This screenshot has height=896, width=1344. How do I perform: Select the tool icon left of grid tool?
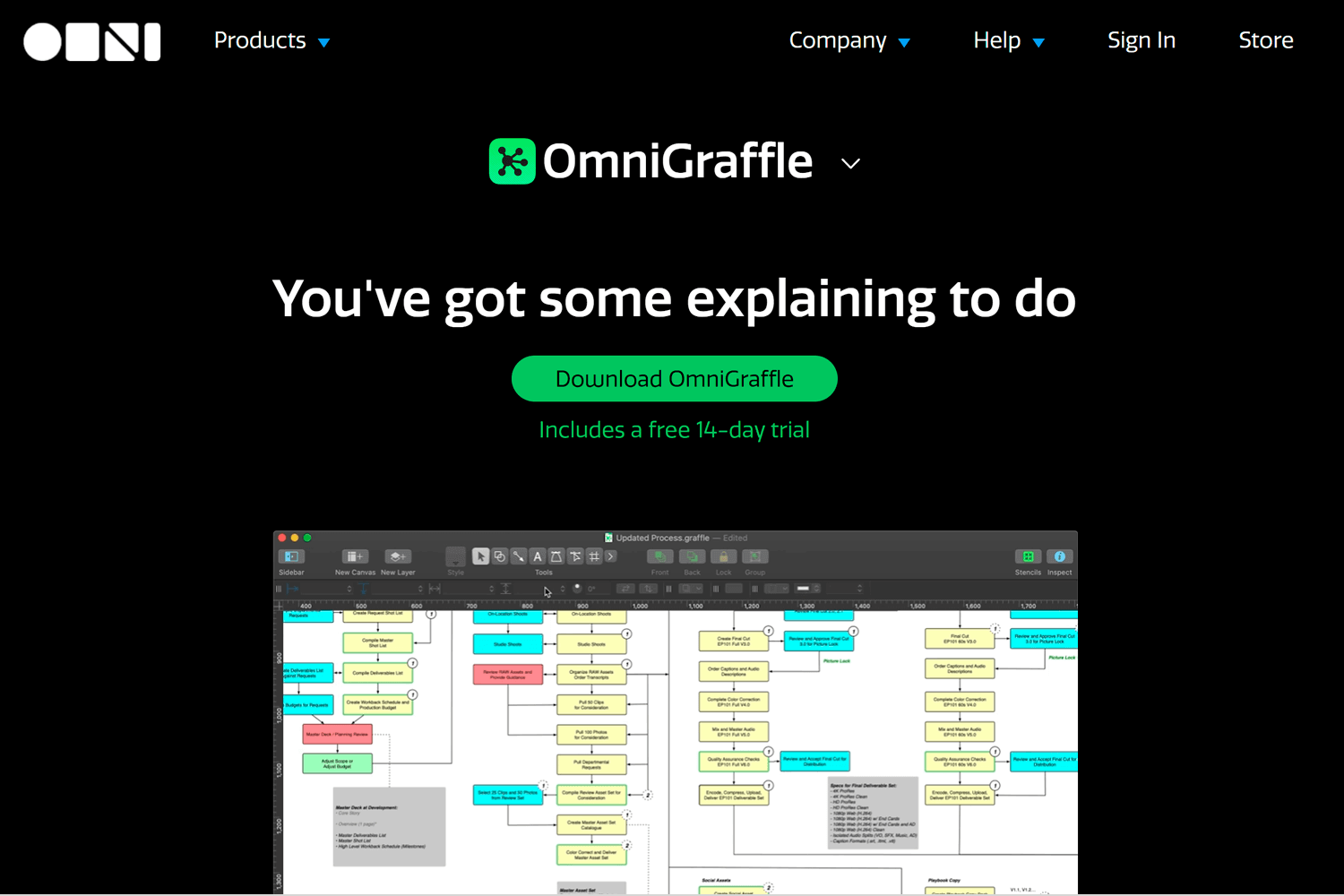[x=575, y=556]
